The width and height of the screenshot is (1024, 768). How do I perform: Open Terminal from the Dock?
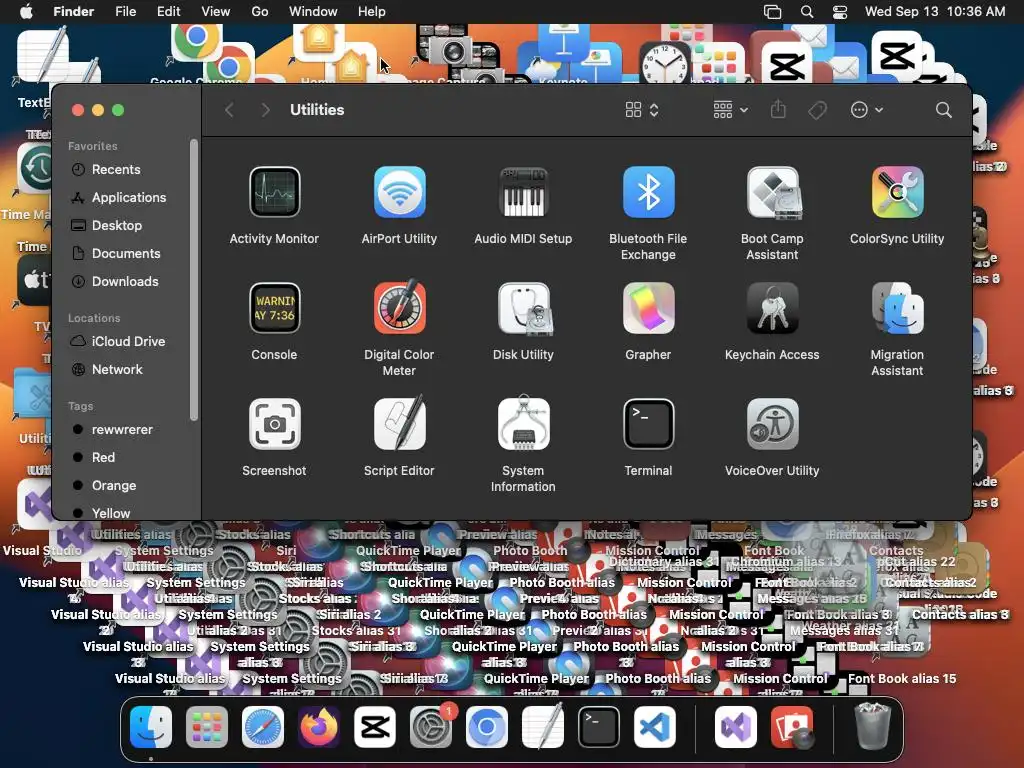click(599, 727)
